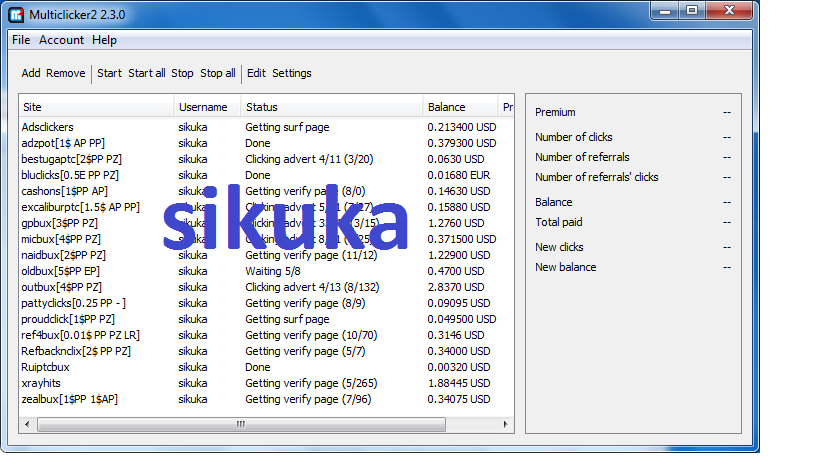Click the Remove toolbar button
This screenshot has height=460, width=816.
point(66,73)
